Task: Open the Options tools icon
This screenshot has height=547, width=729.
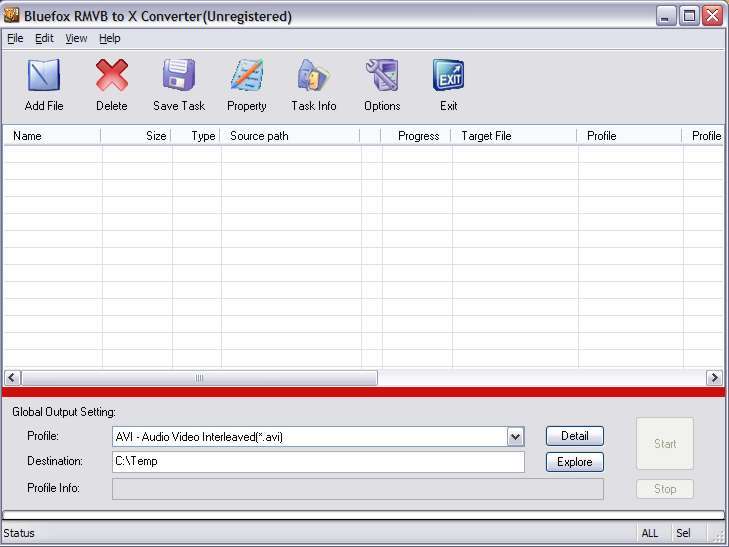Action: point(382,75)
